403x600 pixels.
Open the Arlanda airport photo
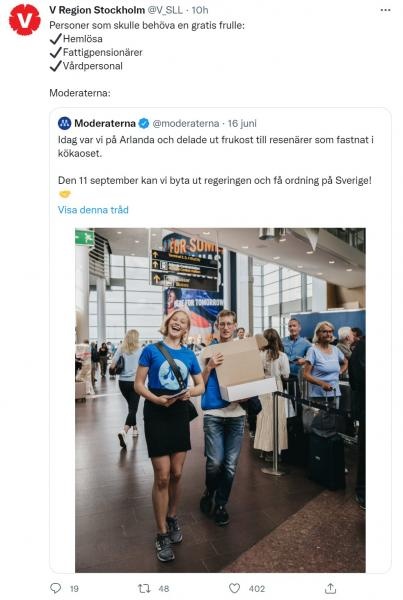click(220, 400)
